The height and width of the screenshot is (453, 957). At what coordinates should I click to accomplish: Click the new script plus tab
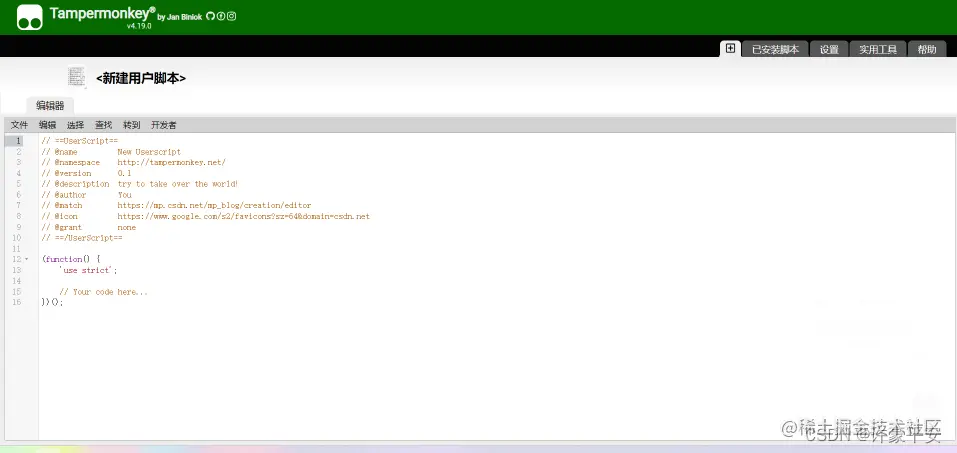tap(730, 49)
